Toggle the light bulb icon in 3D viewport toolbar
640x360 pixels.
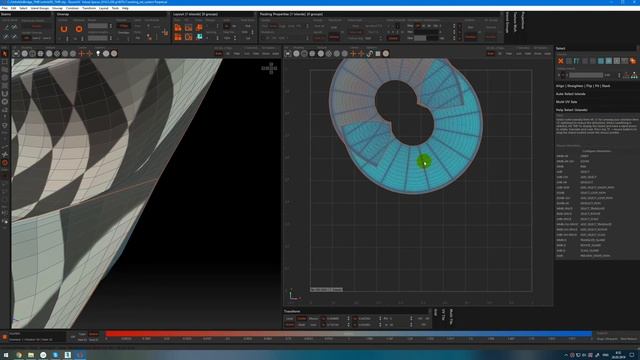(98, 53)
